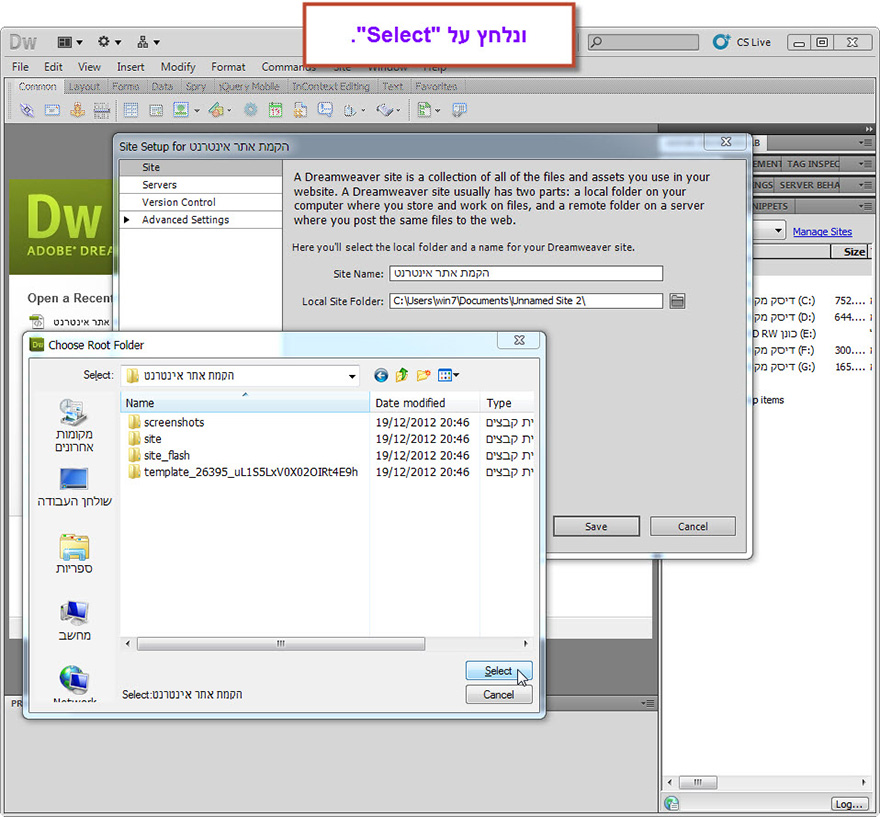Select the Servers category in Site Setup
880x817 pixels.
pyautogui.click(x=200, y=185)
